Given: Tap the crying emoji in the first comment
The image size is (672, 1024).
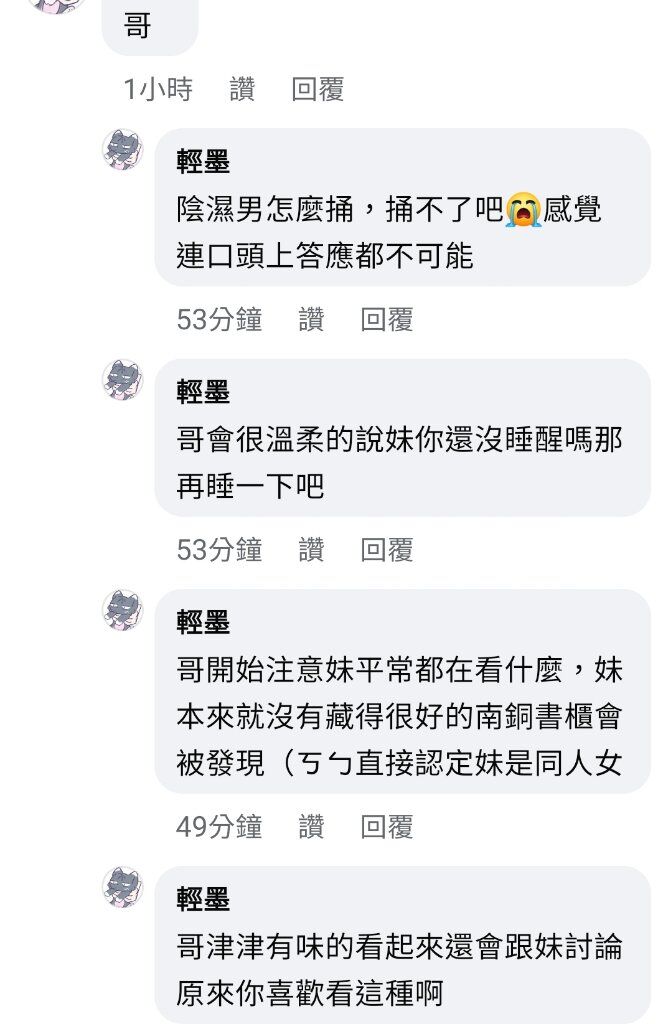Looking at the screenshot, I should pyautogui.click(x=523, y=210).
